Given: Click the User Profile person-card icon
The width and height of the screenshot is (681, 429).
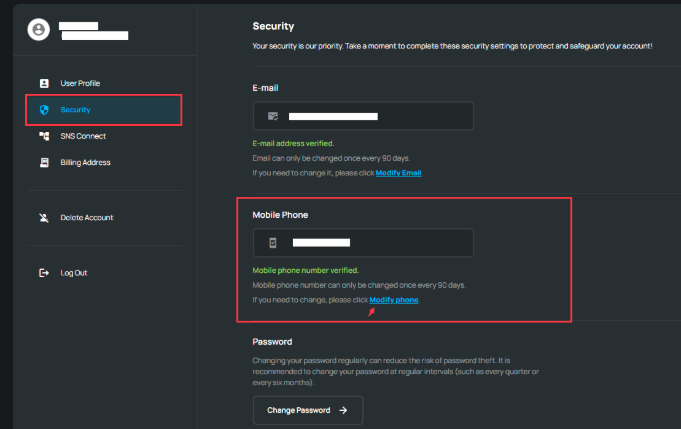Looking at the screenshot, I should pos(44,83).
